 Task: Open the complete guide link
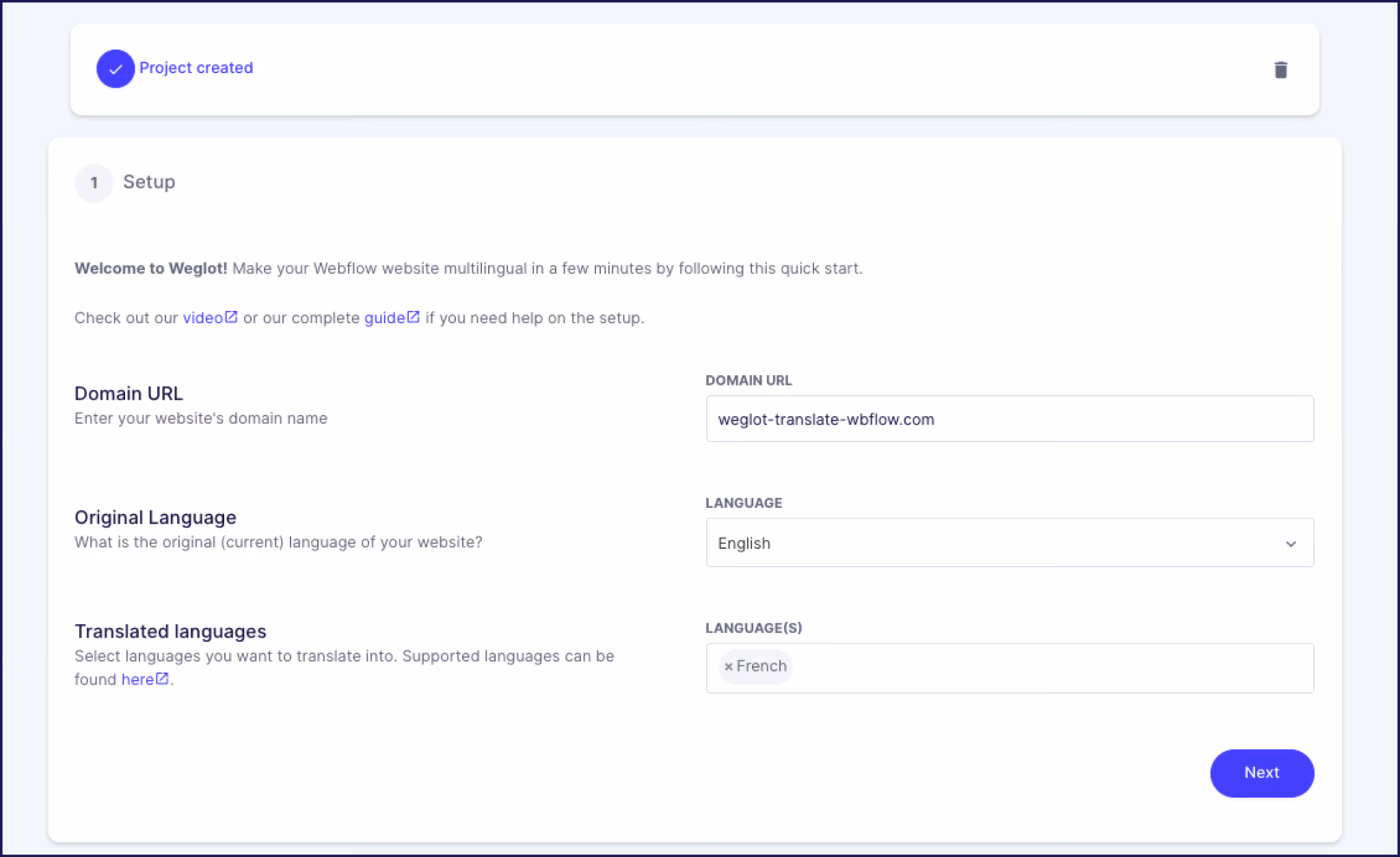(392, 318)
